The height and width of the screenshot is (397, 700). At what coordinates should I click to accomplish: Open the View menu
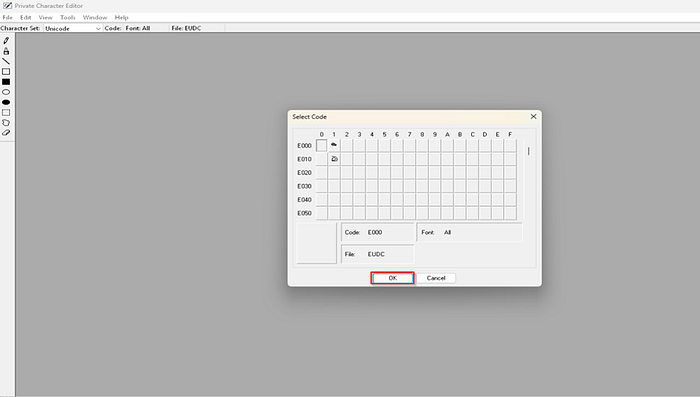point(46,17)
